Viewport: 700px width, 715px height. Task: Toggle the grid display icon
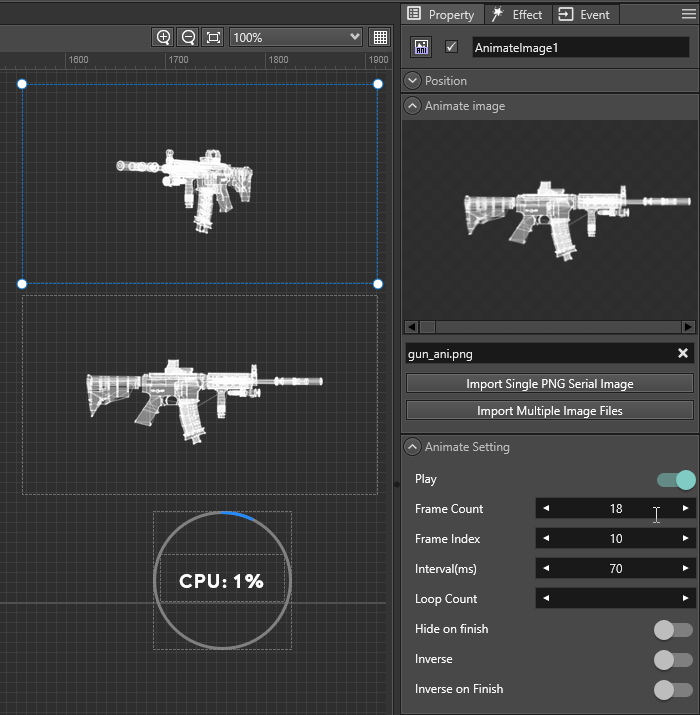tap(380, 37)
